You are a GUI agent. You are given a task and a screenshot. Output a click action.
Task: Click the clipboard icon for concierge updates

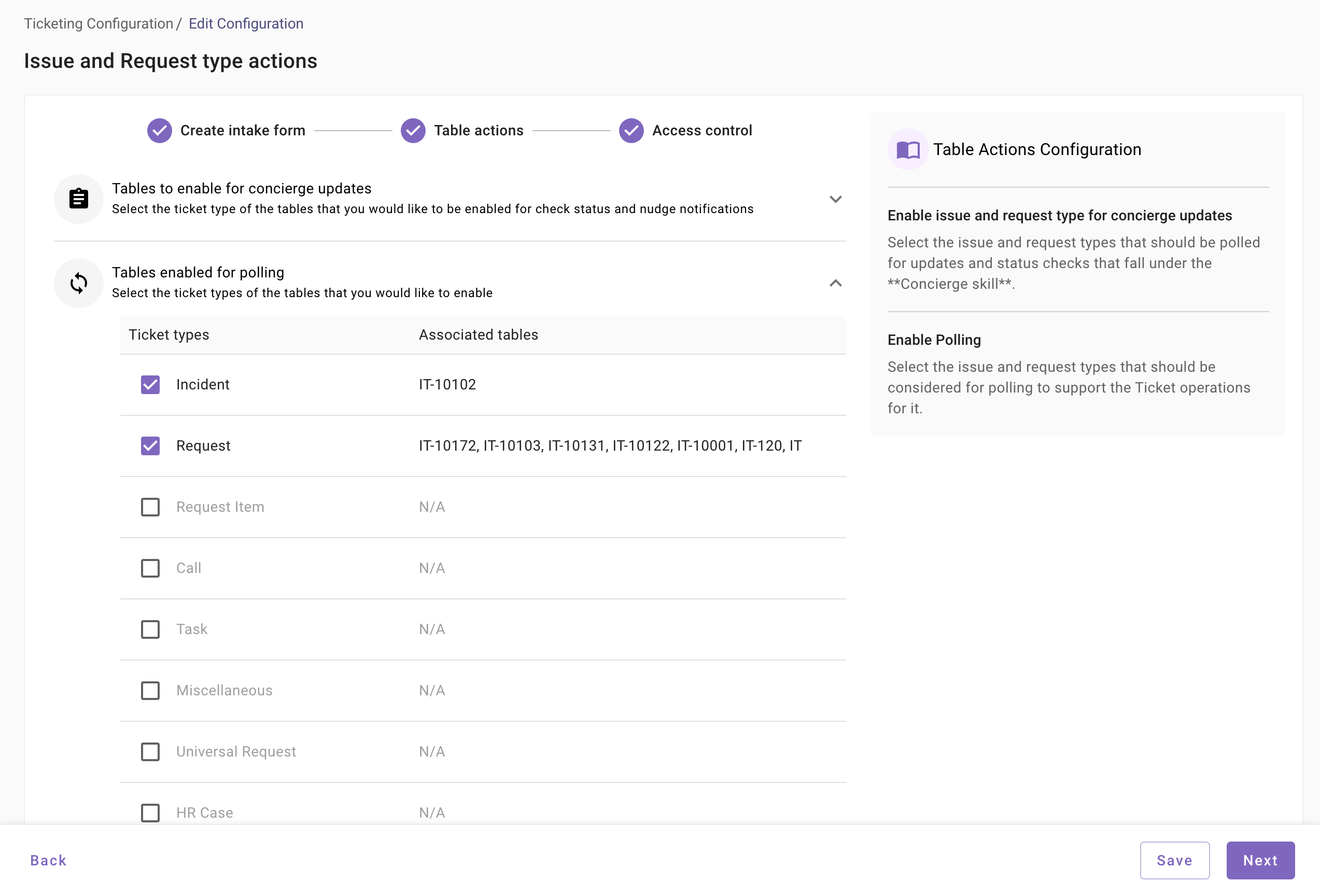78,199
